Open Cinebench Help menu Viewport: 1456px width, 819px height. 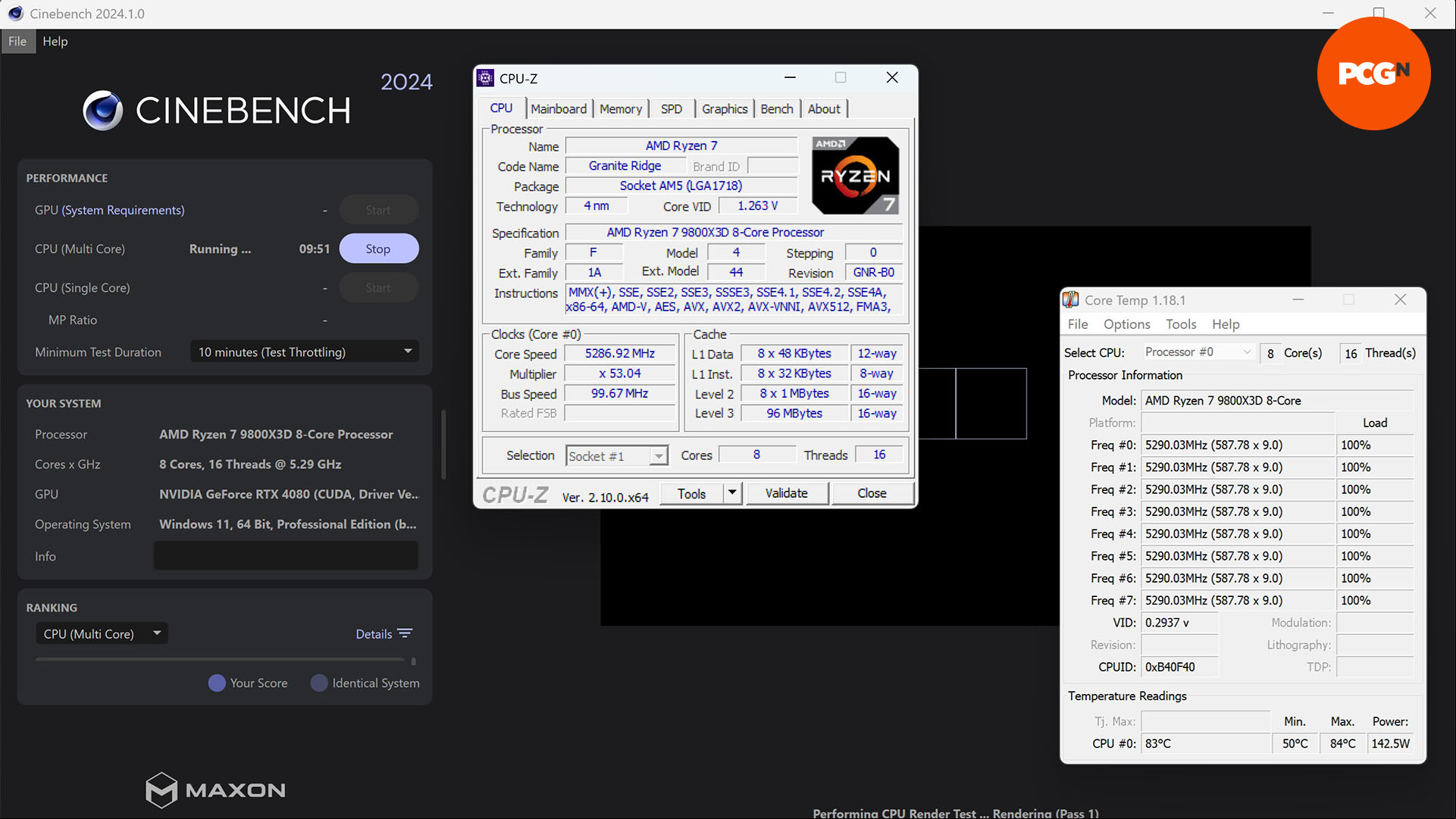[x=55, y=41]
